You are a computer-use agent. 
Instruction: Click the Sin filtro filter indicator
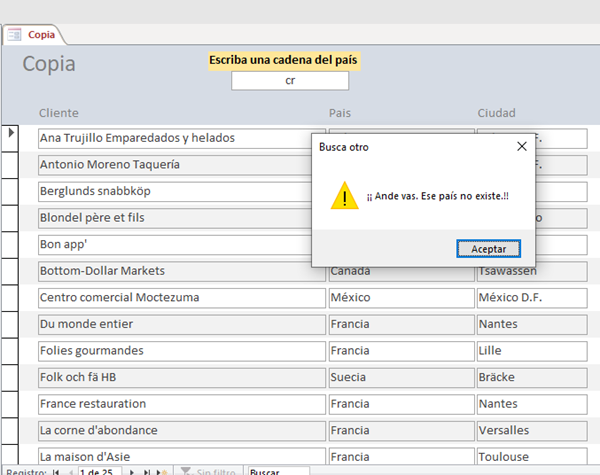[x=208, y=472]
